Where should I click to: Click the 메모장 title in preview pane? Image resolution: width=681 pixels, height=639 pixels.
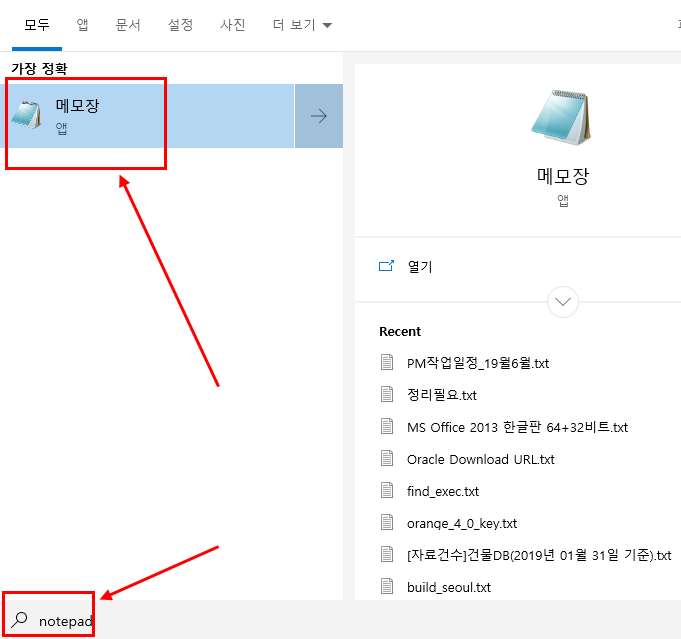tap(563, 176)
